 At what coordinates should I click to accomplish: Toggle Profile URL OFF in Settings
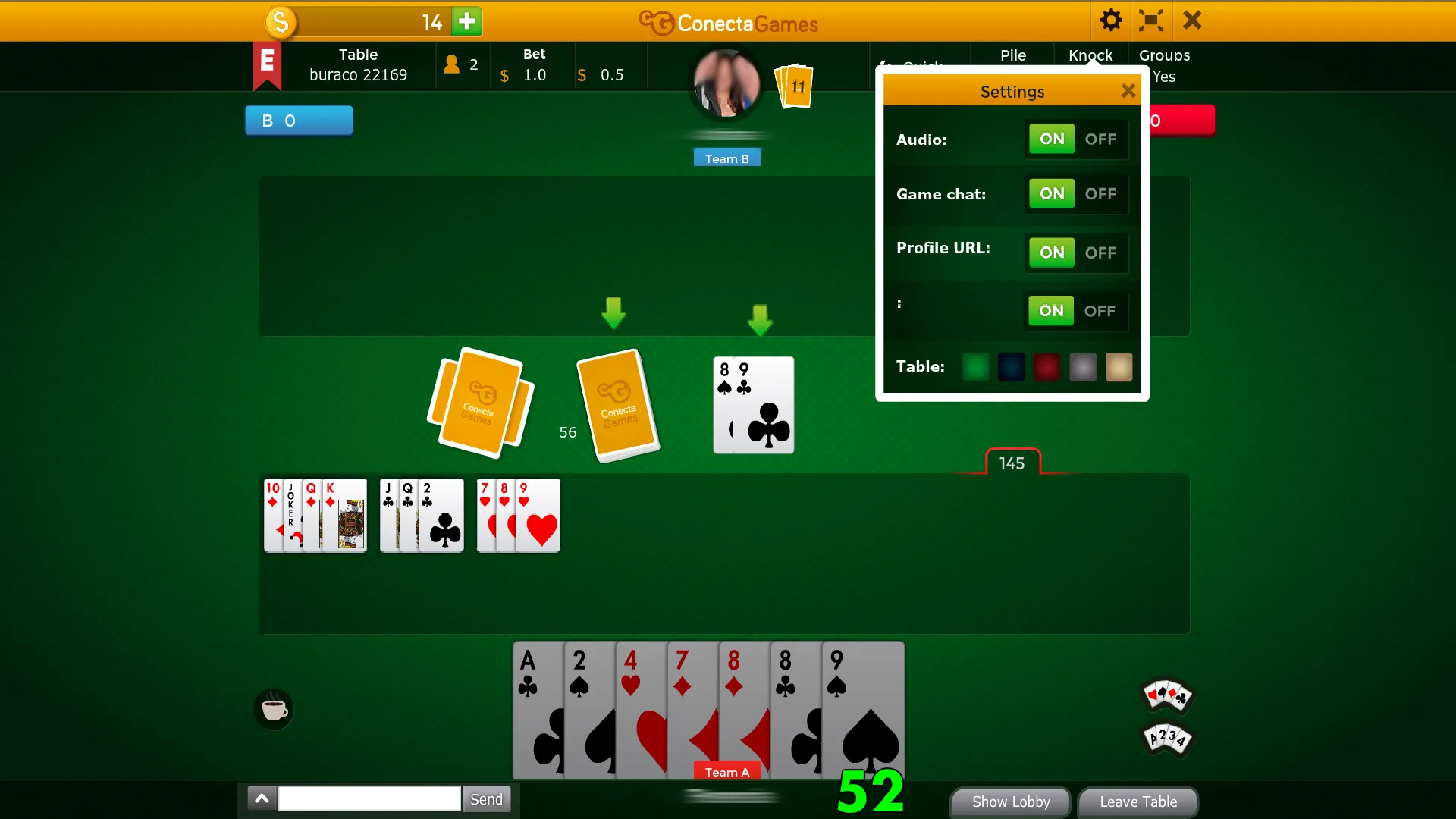tap(1100, 252)
